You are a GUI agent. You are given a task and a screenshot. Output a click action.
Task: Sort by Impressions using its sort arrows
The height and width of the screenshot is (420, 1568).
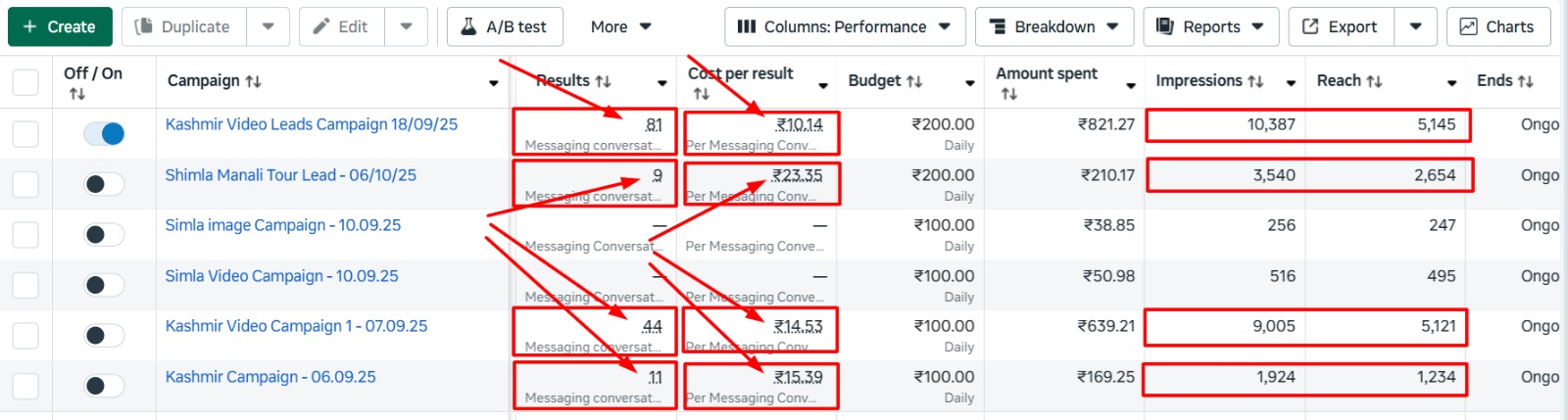tap(1255, 81)
